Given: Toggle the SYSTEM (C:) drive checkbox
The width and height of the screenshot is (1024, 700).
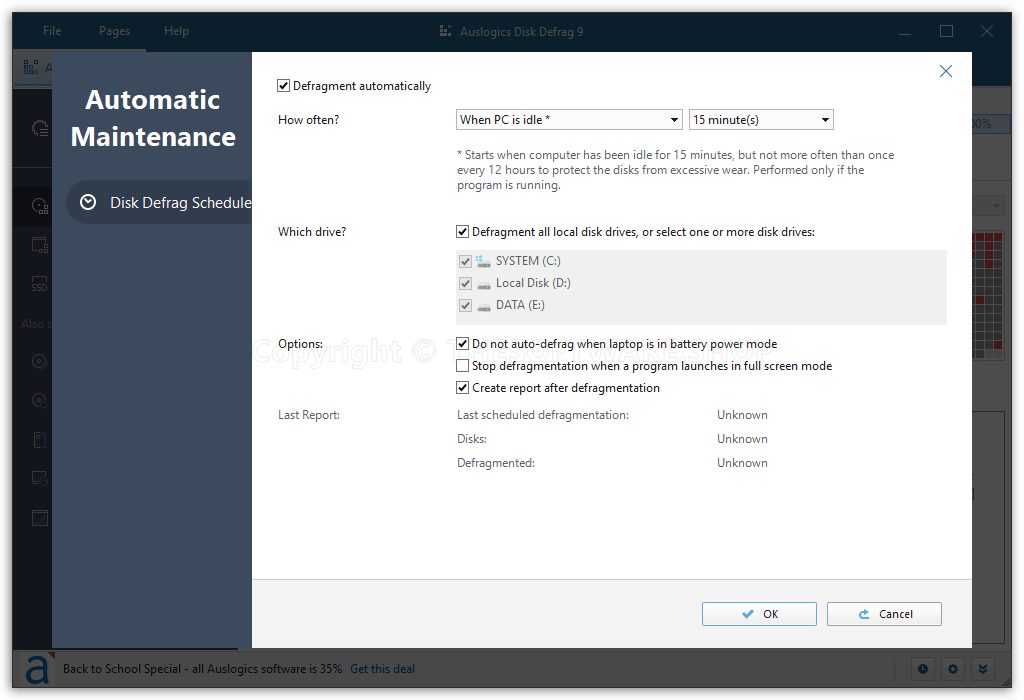Looking at the screenshot, I should point(465,261).
